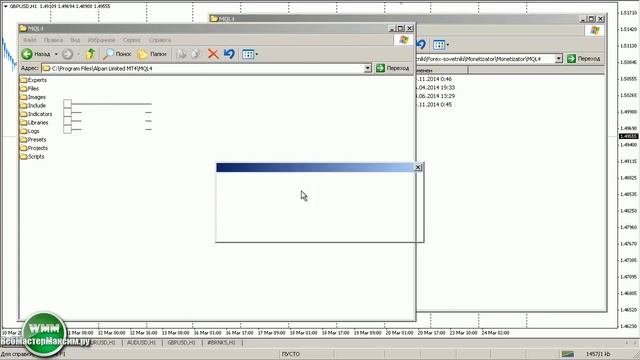Click connection status bars icon in status bar

point(567,354)
